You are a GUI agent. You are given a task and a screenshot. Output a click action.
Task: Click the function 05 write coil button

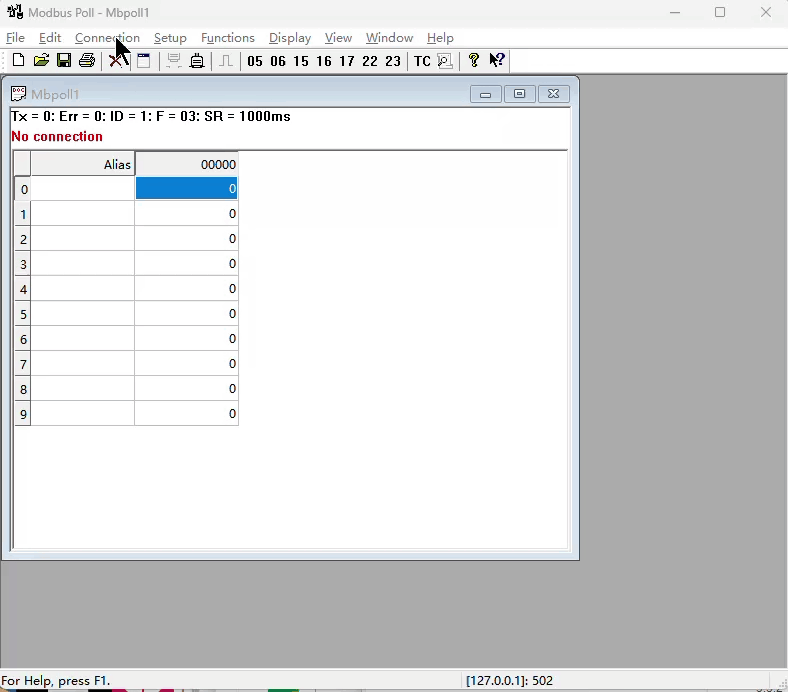click(x=255, y=61)
